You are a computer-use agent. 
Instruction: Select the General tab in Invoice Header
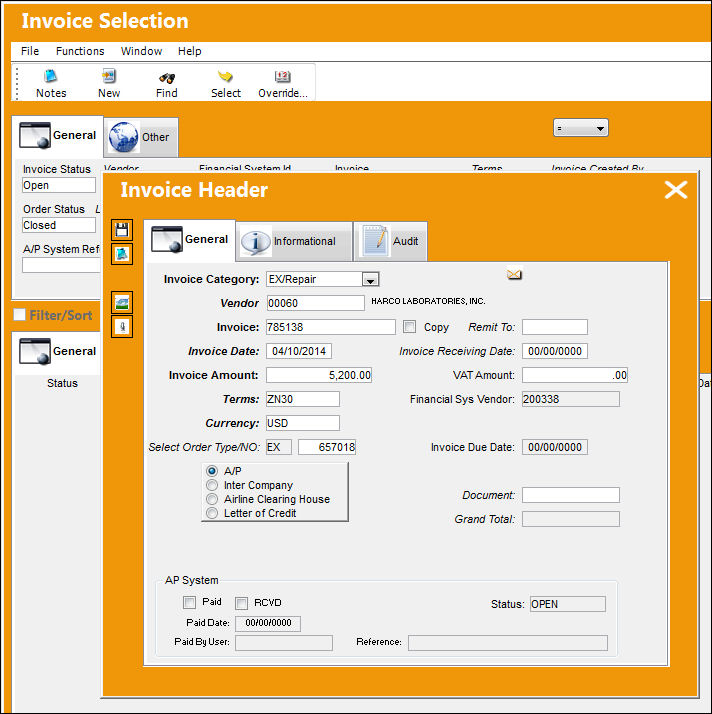click(189, 240)
